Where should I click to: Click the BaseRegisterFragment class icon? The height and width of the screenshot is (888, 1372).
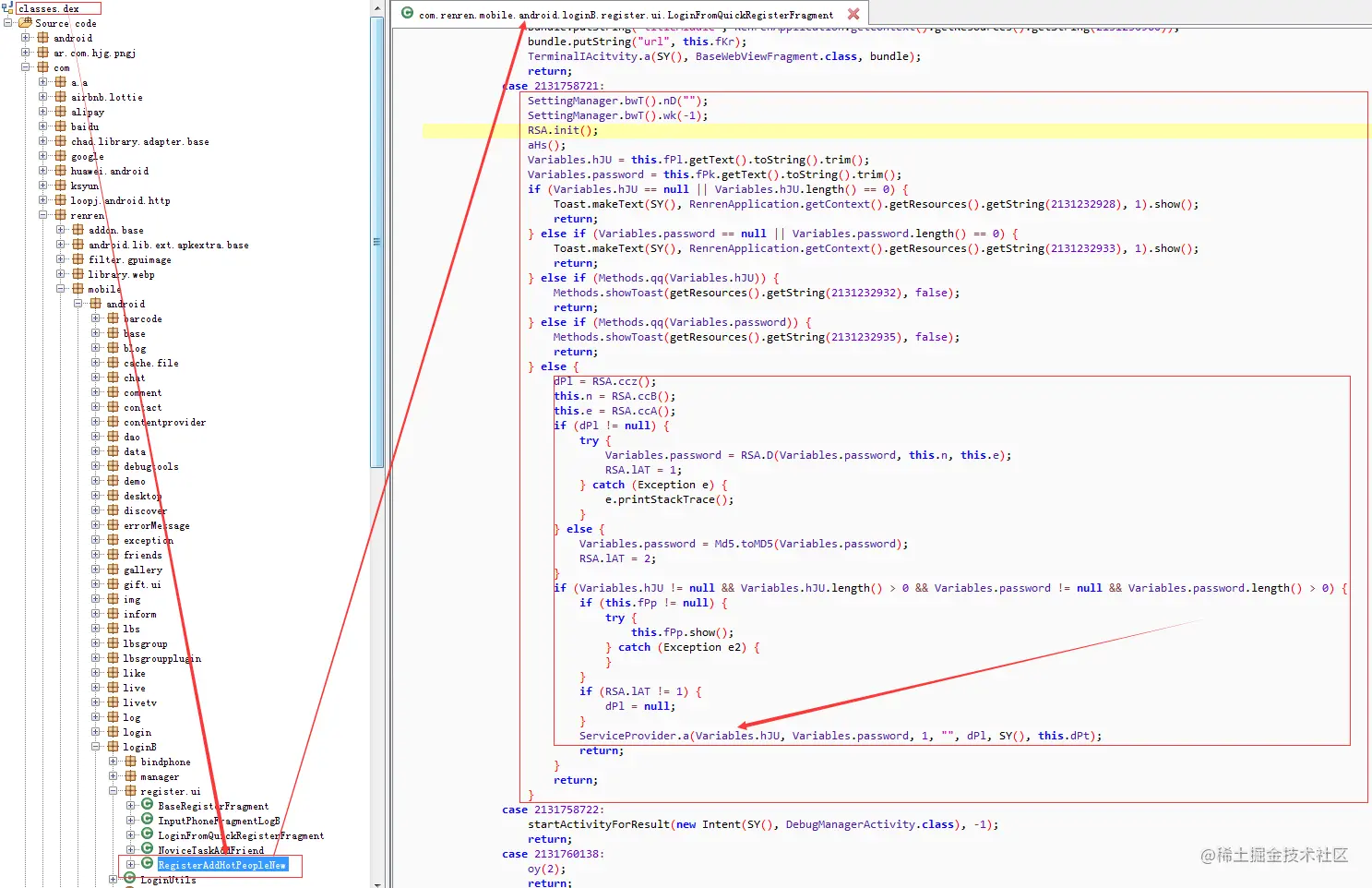tap(148, 805)
